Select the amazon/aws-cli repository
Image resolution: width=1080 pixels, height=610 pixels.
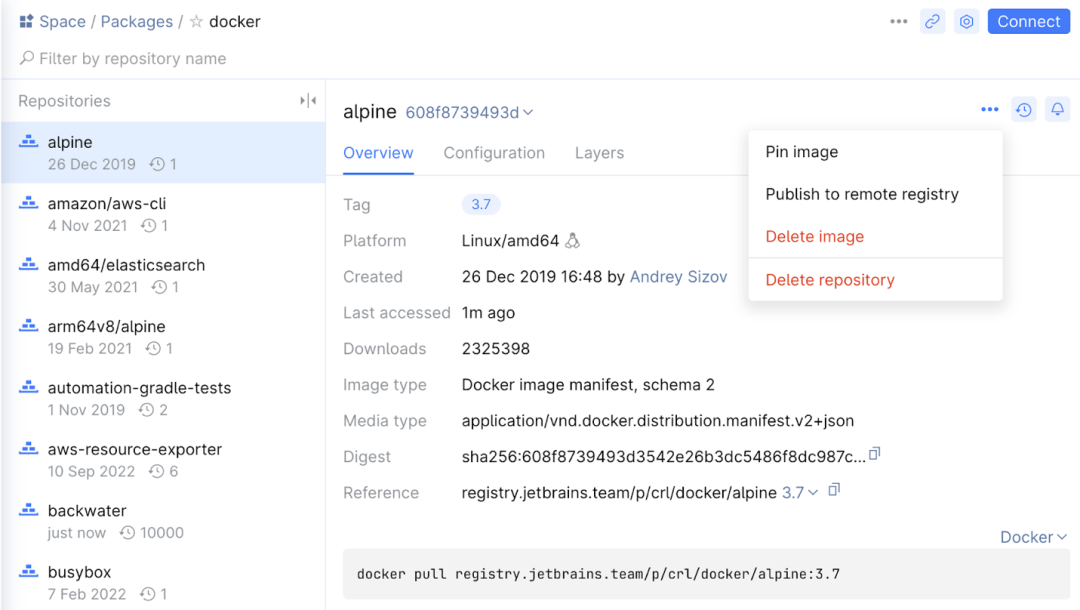click(x=163, y=214)
